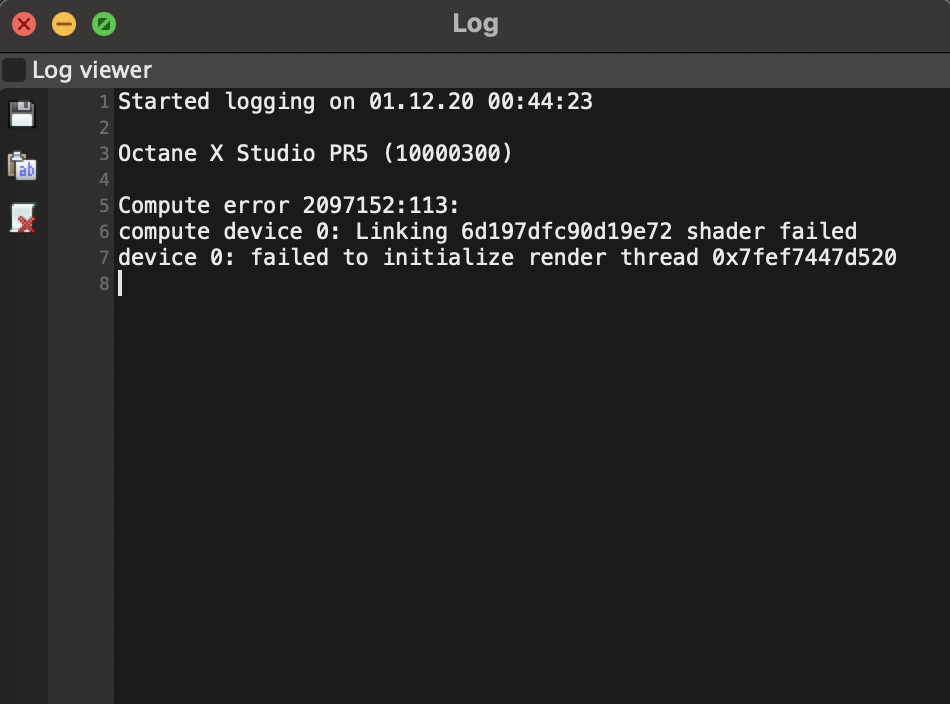Click line number 8 in the gutter

click(104, 284)
